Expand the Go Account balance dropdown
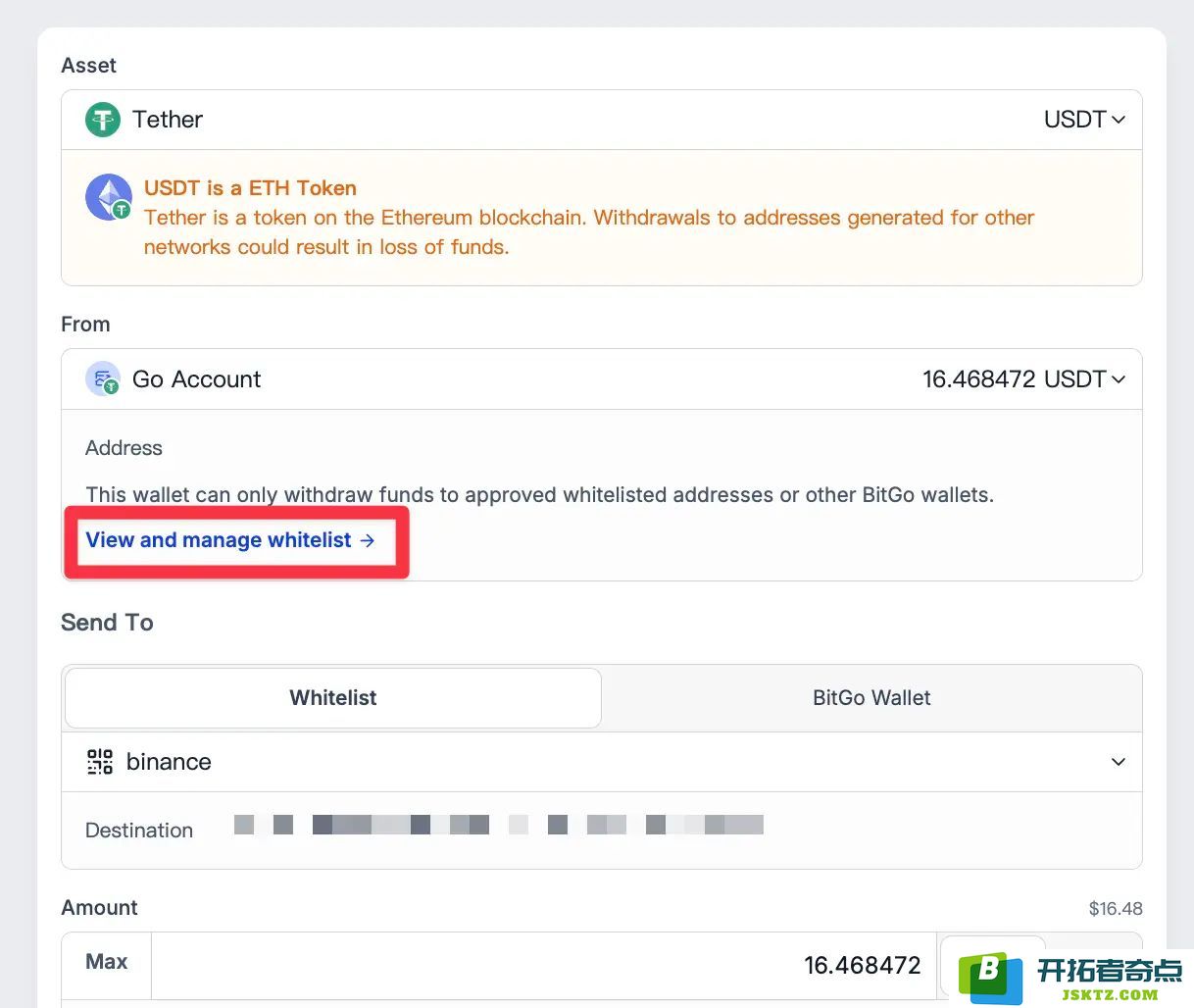Image resolution: width=1194 pixels, height=1008 pixels. 1023,379
